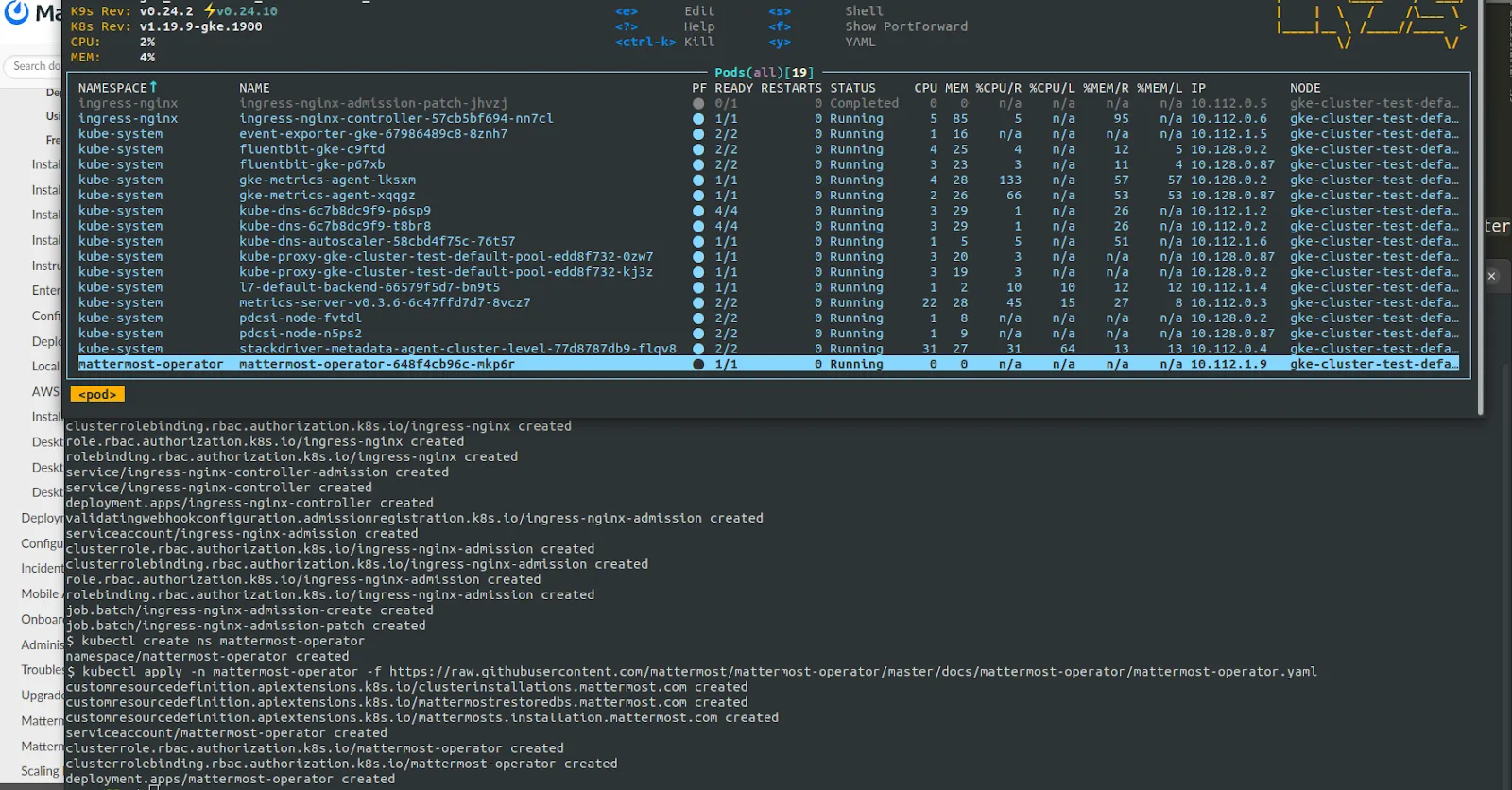Click the <pod> breadcrumb label

click(97, 394)
